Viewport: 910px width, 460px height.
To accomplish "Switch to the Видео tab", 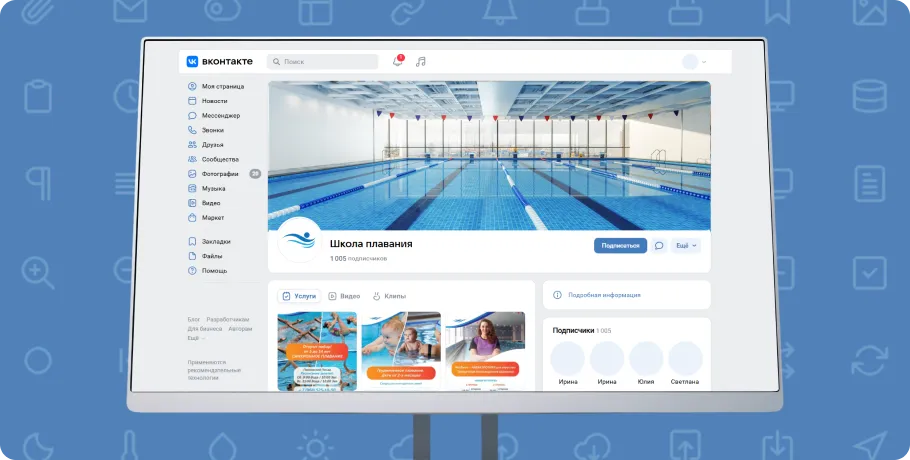I will coord(344,296).
